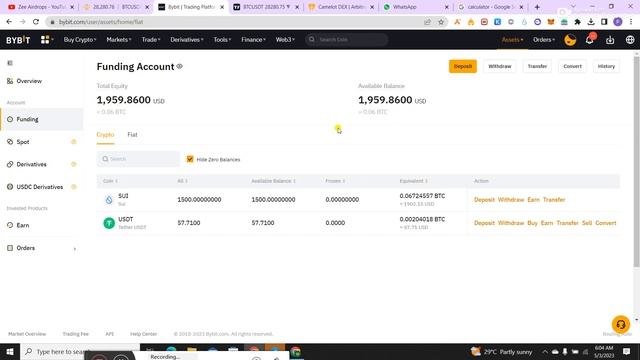Click the orange Deposit button
The image size is (640, 360).
pyautogui.click(x=463, y=66)
